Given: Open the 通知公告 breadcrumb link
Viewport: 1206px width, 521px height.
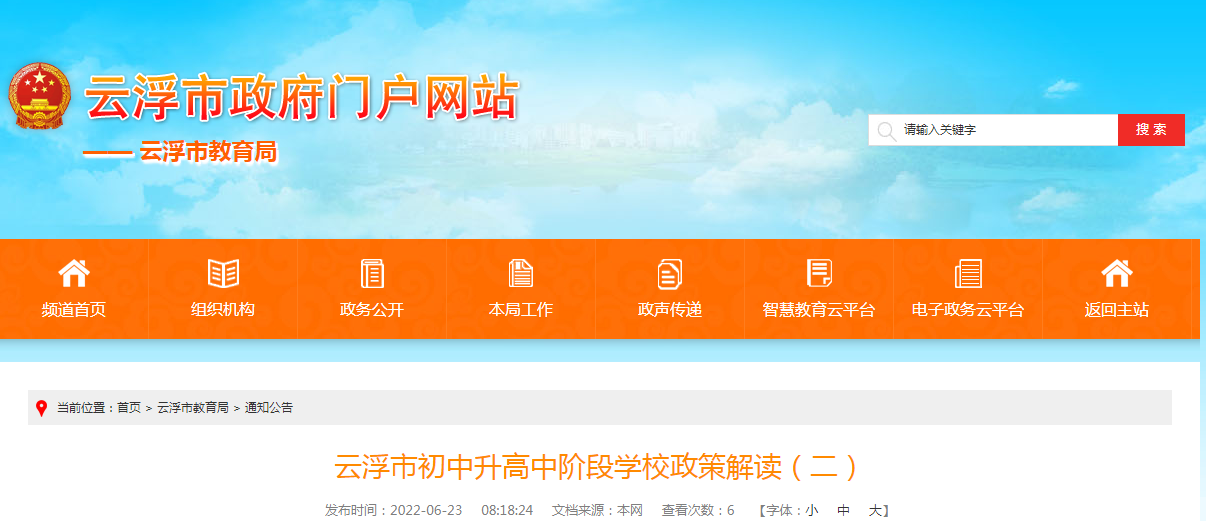Looking at the screenshot, I should 269,408.
